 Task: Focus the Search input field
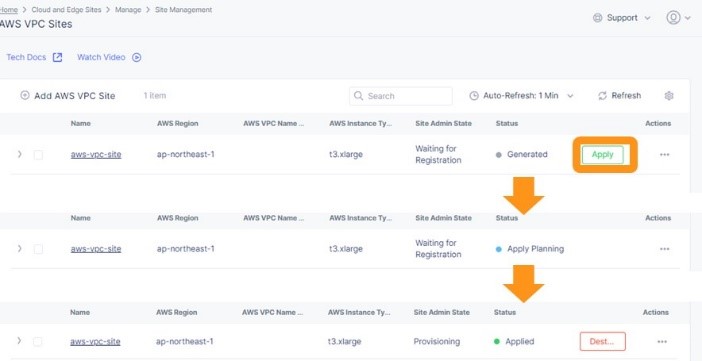click(x=401, y=96)
